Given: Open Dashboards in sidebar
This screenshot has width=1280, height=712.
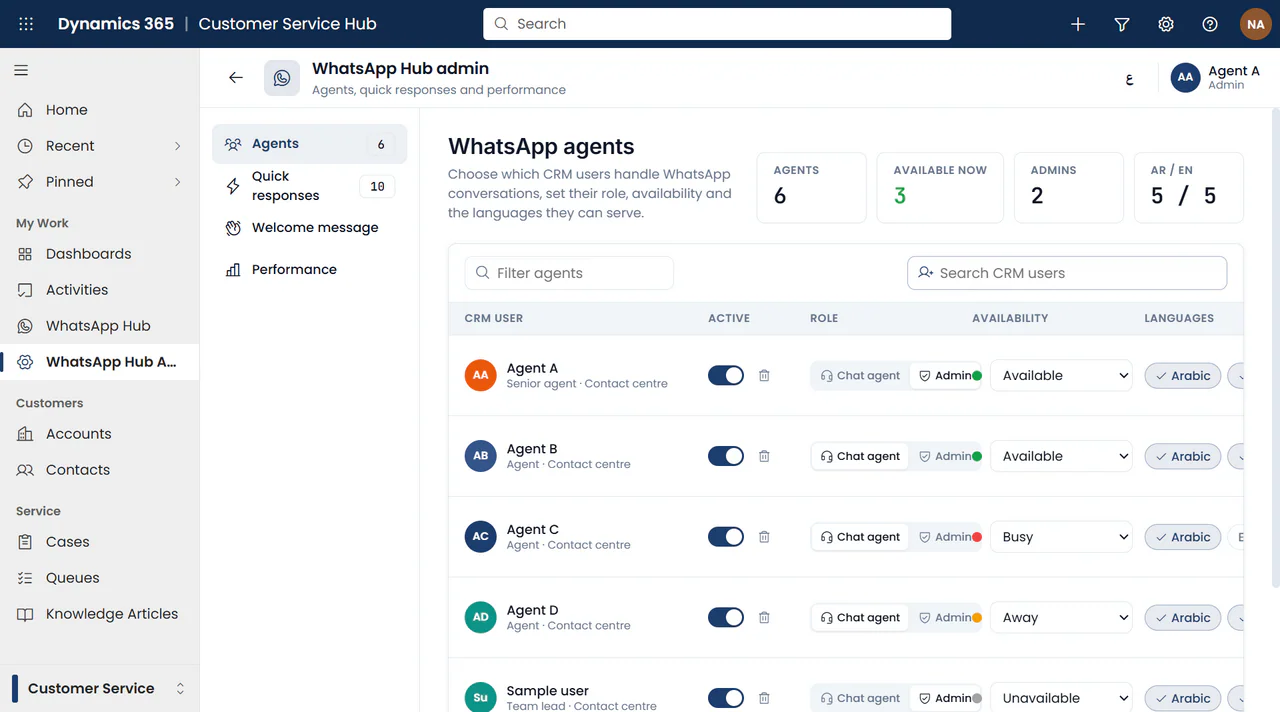Looking at the screenshot, I should coord(100,254).
